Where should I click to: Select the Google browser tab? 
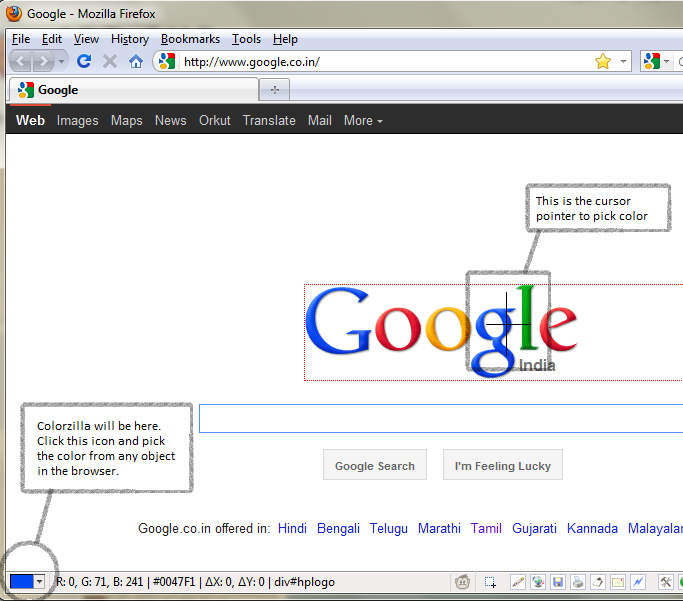[133, 90]
